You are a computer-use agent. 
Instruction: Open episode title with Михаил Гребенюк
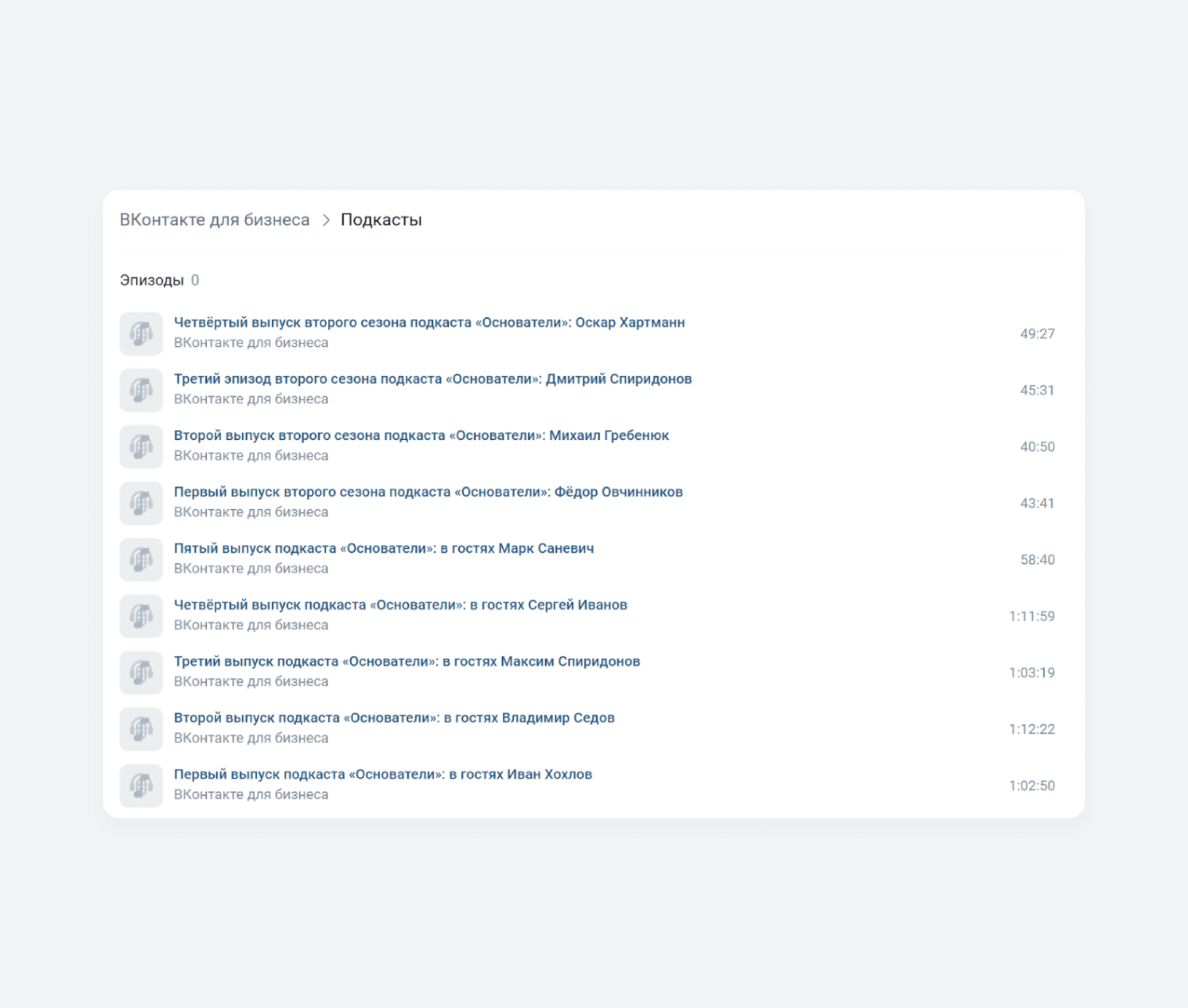point(421,436)
